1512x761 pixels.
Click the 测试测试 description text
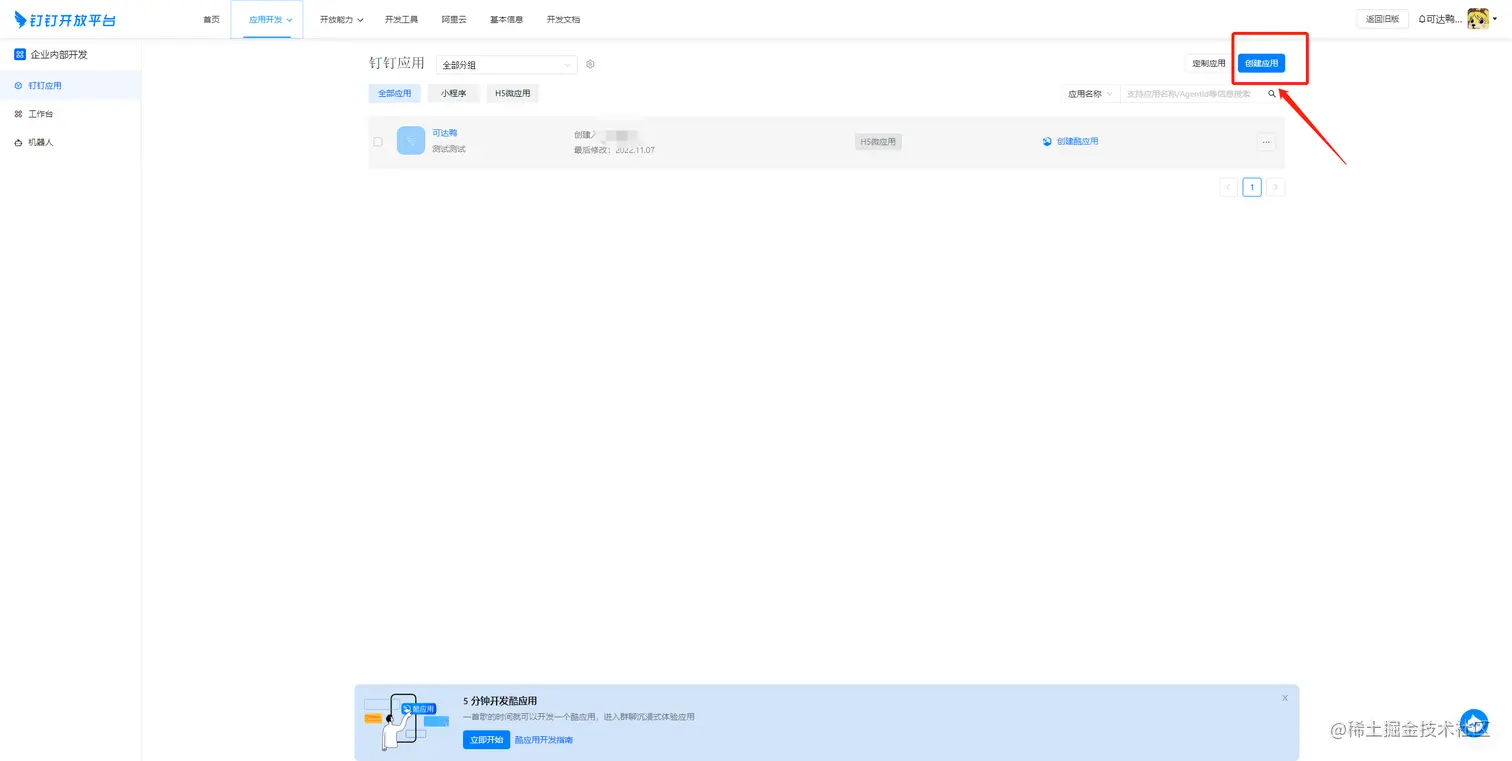(449, 149)
